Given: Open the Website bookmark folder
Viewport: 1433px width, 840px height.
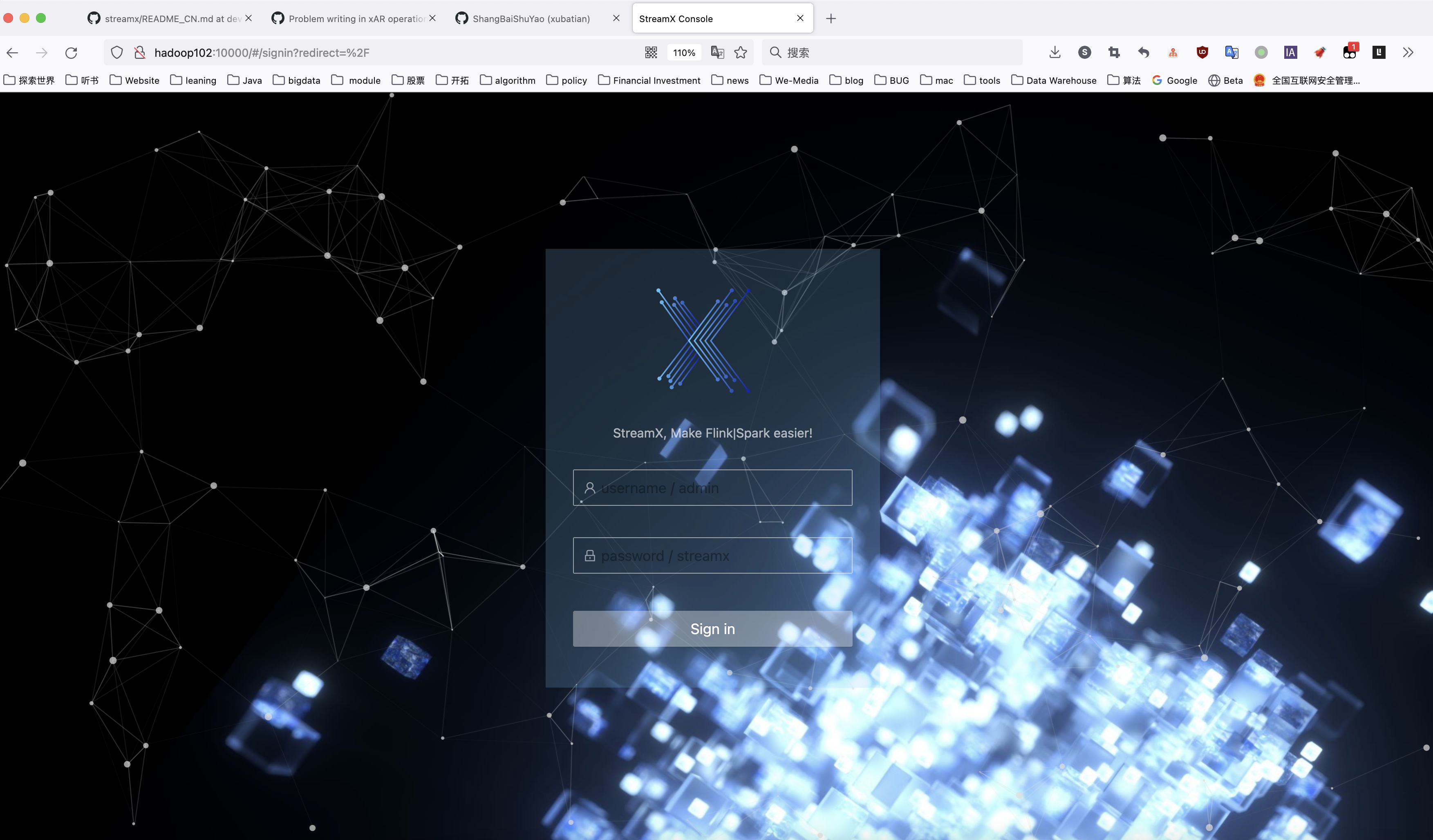Looking at the screenshot, I should pos(134,80).
